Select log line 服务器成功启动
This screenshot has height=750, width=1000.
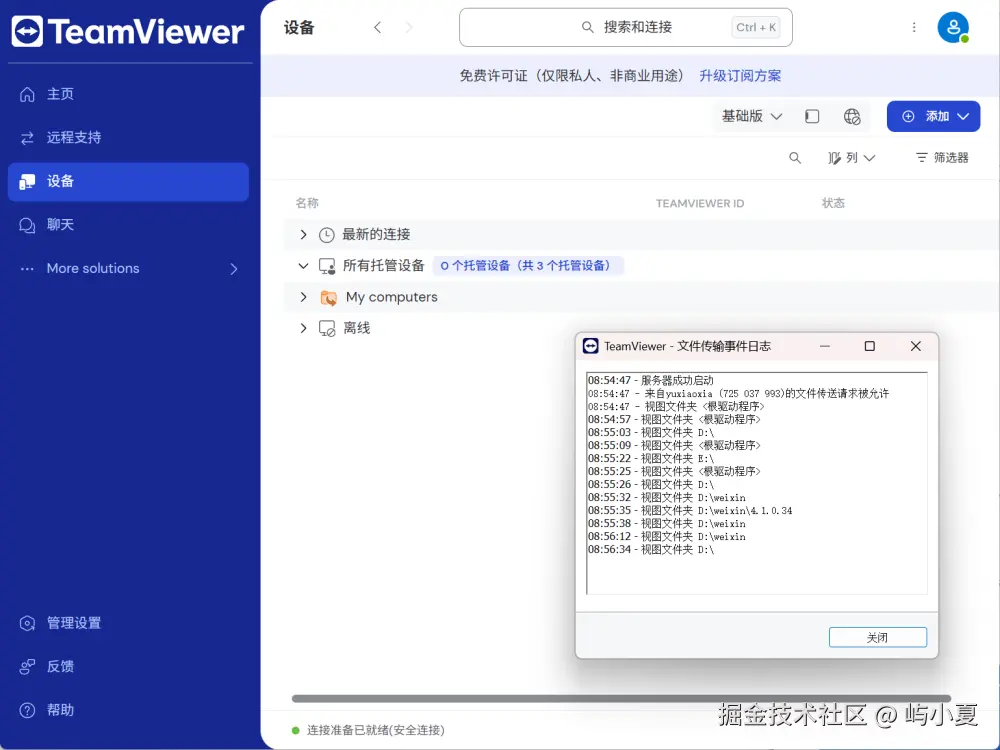coord(651,381)
